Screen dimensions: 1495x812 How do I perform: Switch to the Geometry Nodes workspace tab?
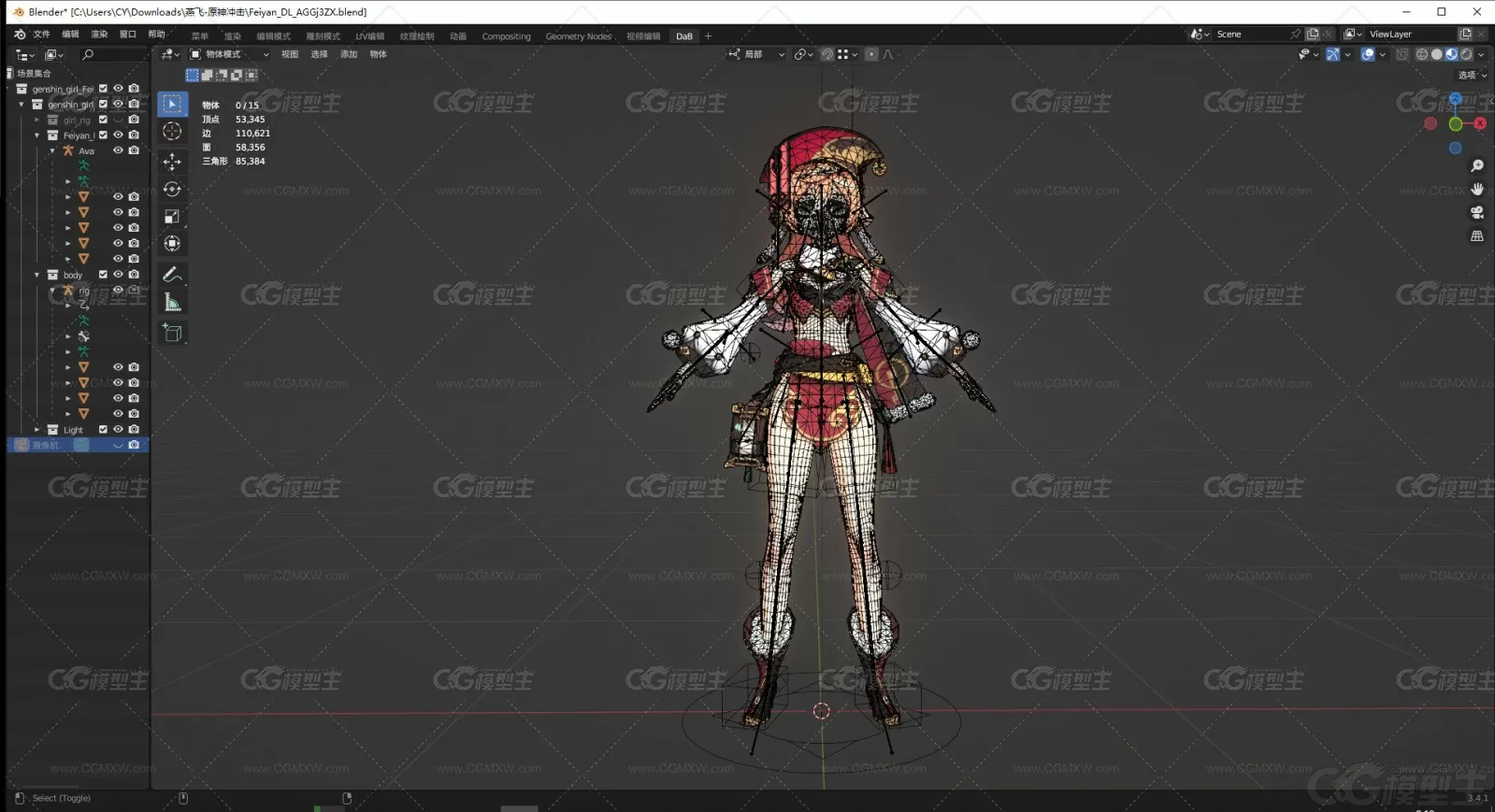[579, 36]
